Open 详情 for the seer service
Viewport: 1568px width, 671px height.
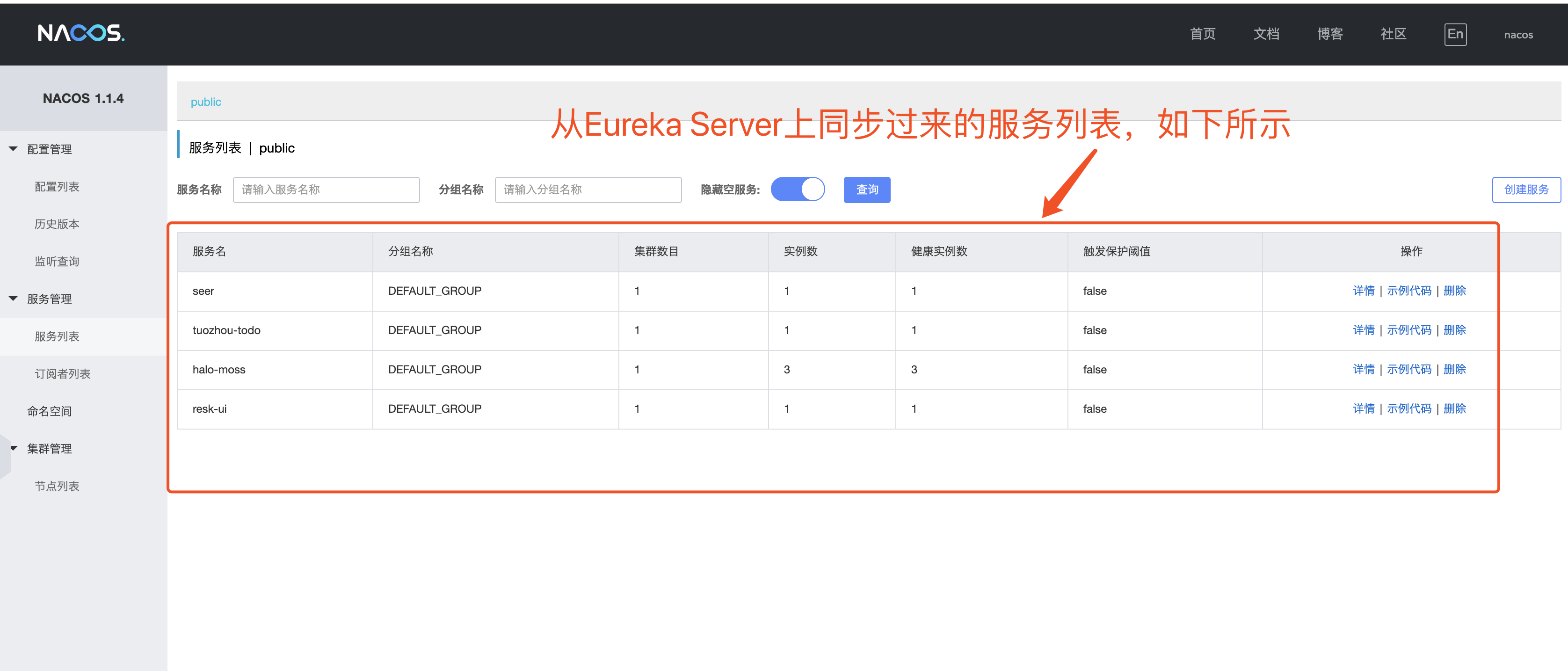(1364, 291)
